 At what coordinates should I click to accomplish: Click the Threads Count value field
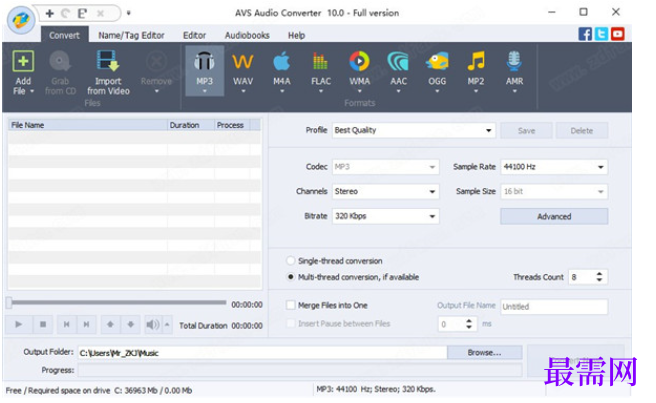(x=582, y=277)
